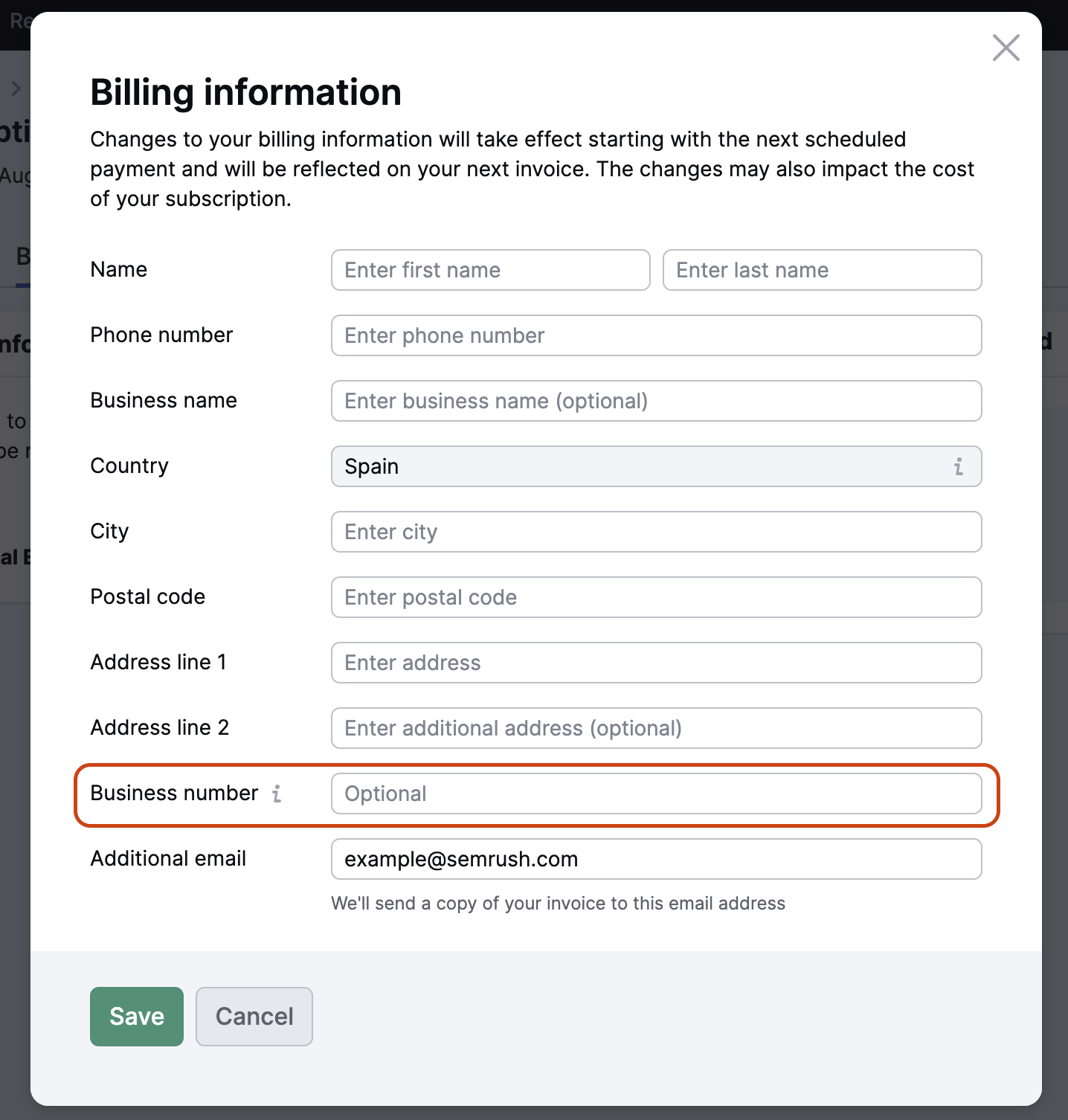Click the additional address optional field
1068x1120 pixels.
[656, 728]
